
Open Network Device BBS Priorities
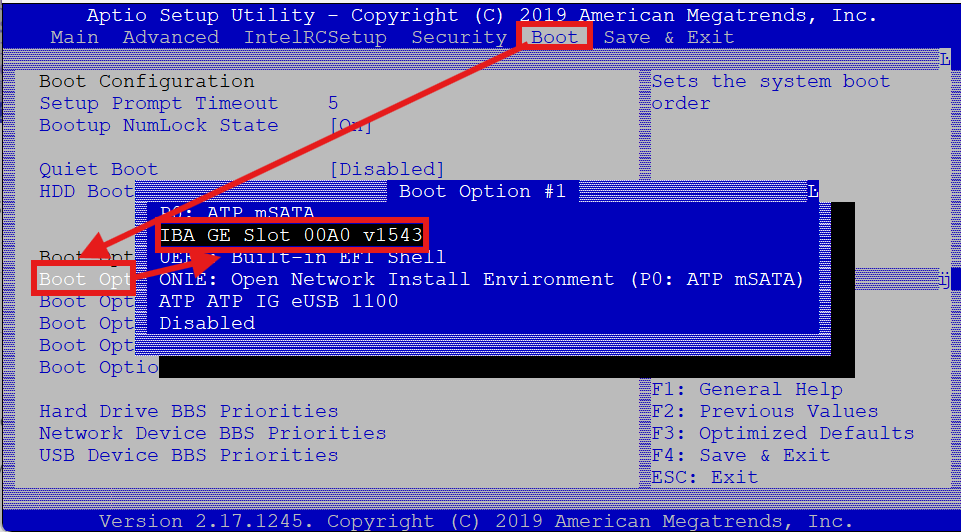(x=212, y=433)
